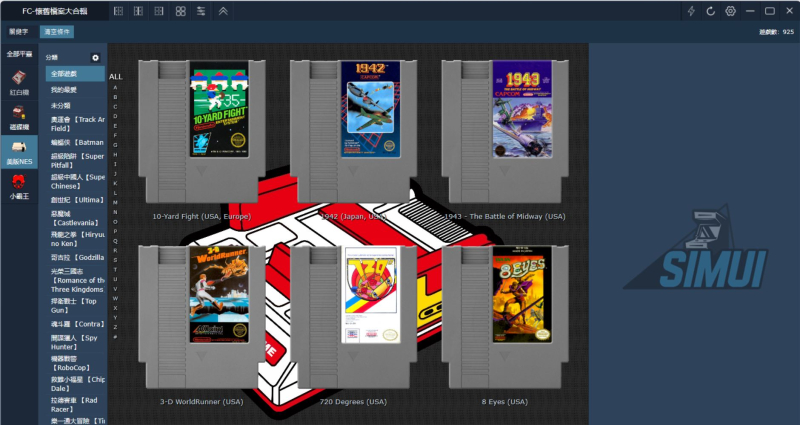Open the 1942 cartridge thumbnail
Image resolution: width=800 pixels, height=425 pixels.
pyautogui.click(x=353, y=131)
